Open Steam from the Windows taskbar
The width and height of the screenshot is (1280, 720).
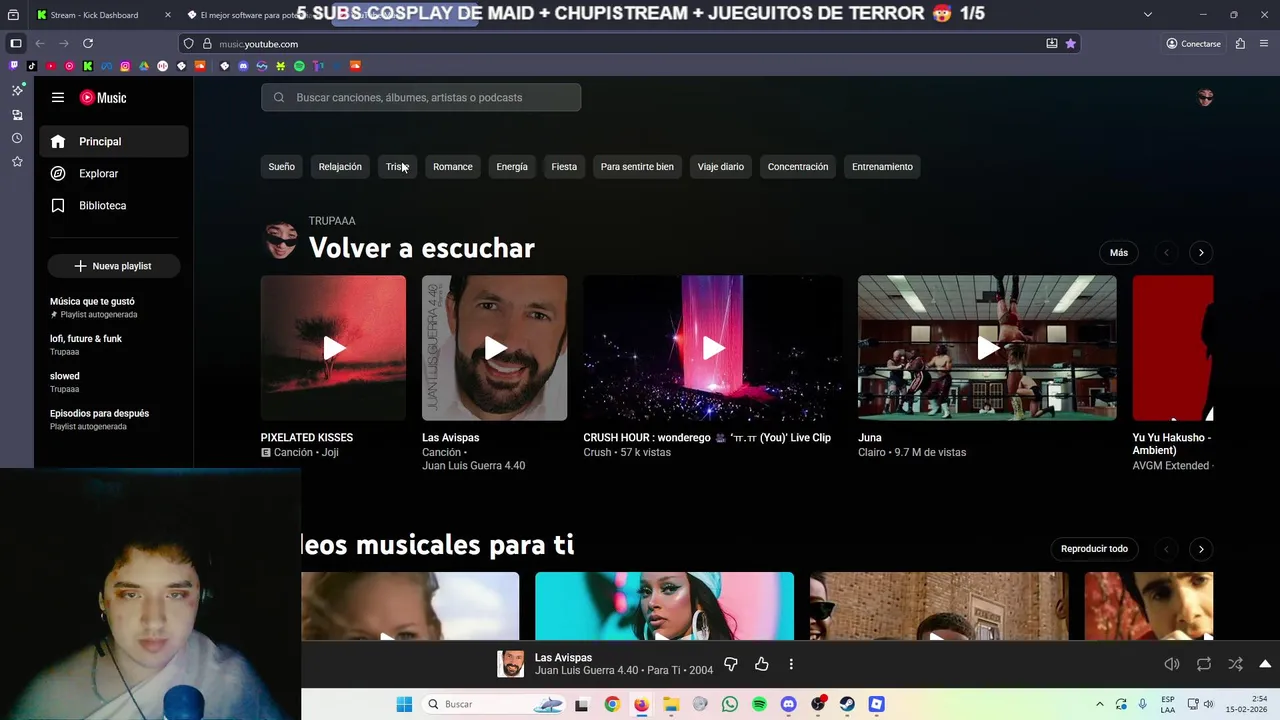[x=847, y=704]
